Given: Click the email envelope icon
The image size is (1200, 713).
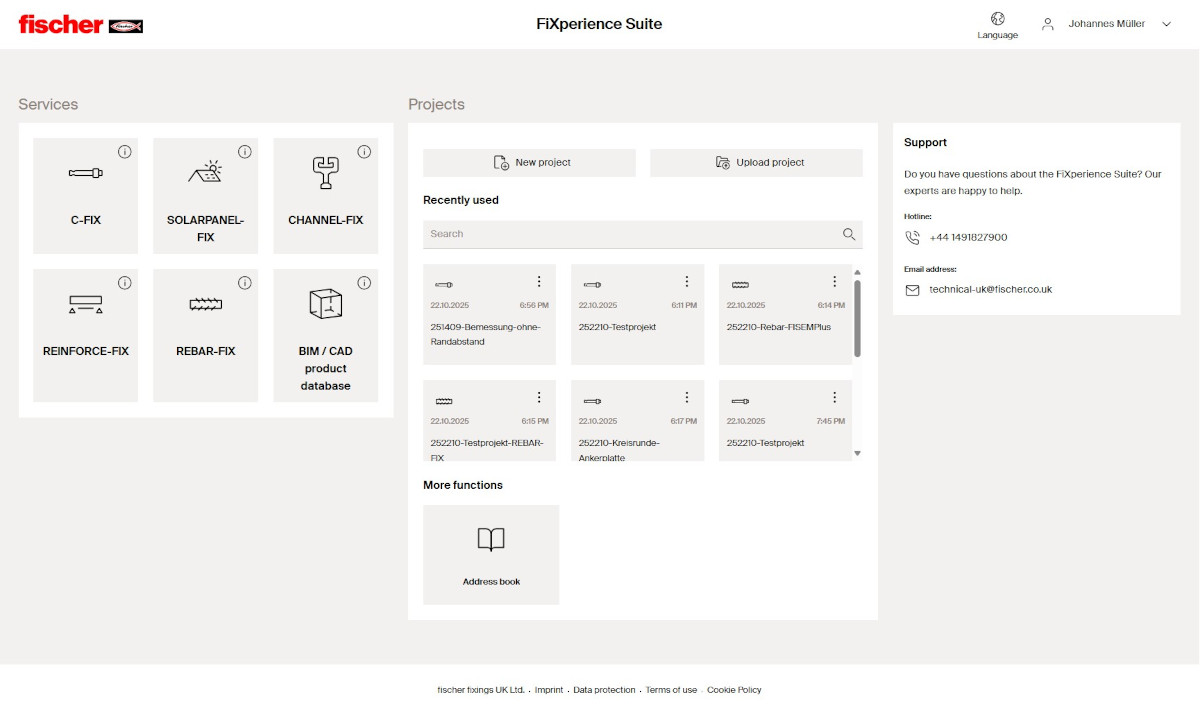Looking at the screenshot, I should pyautogui.click(x=912, y=290).
